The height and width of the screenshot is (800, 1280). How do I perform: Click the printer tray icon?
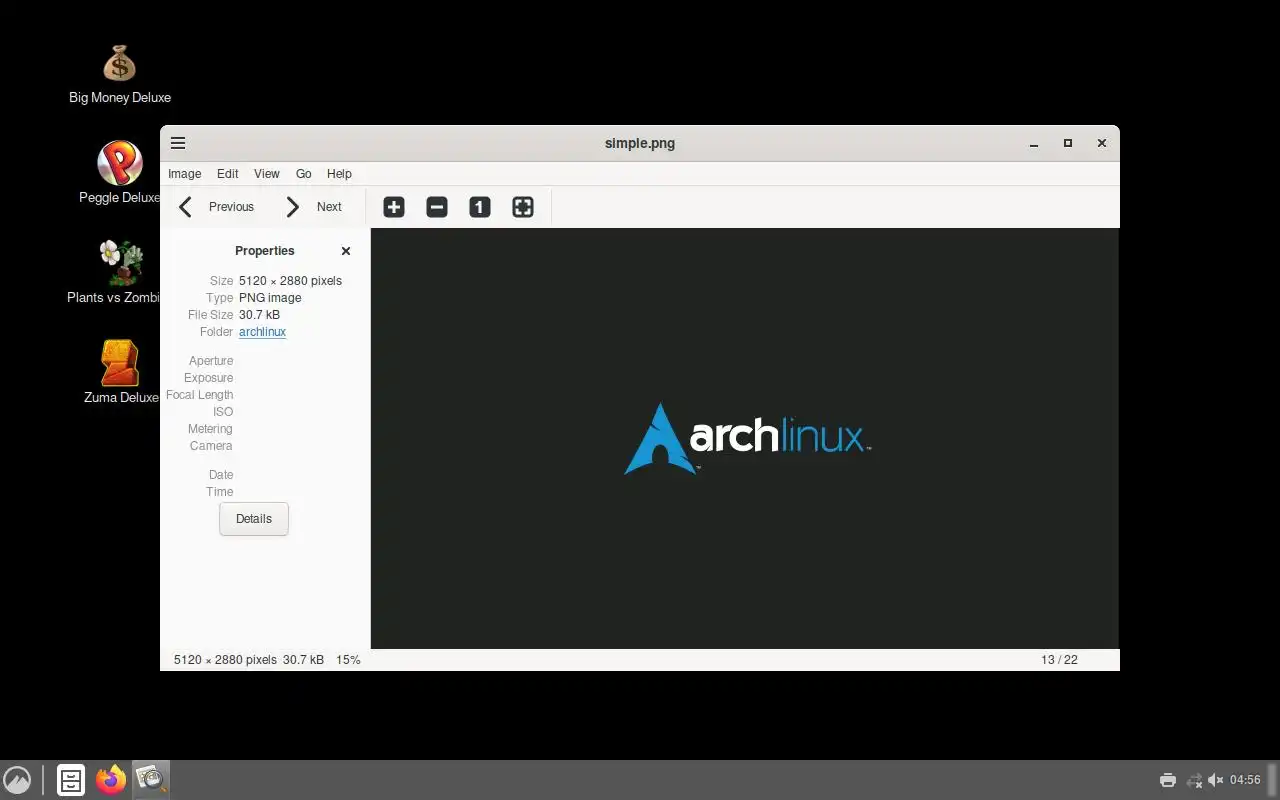[1167, 780]
